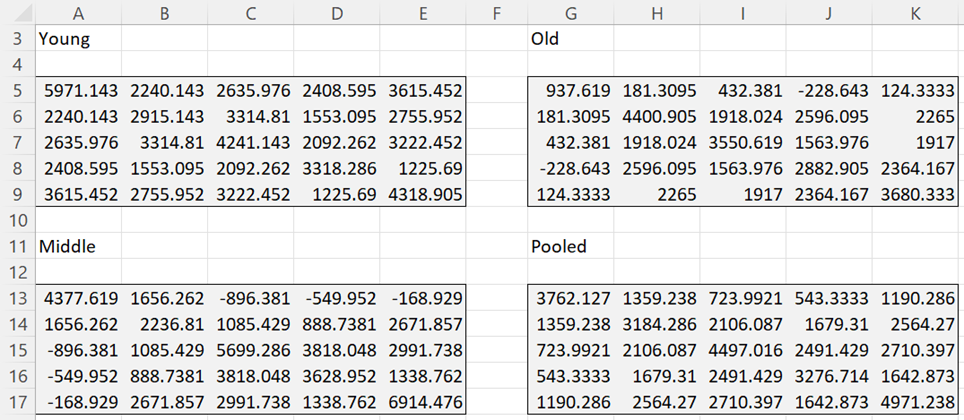
Task: Click the column H header
Action: (x=656, y=11)
